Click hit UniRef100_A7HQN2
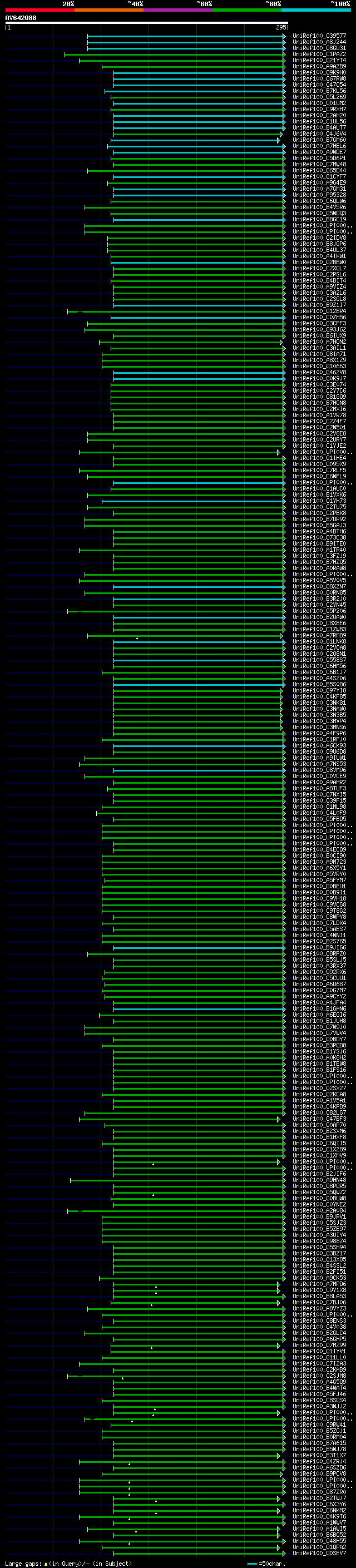This screenshot has height=1568, width=356. [319, 342]
